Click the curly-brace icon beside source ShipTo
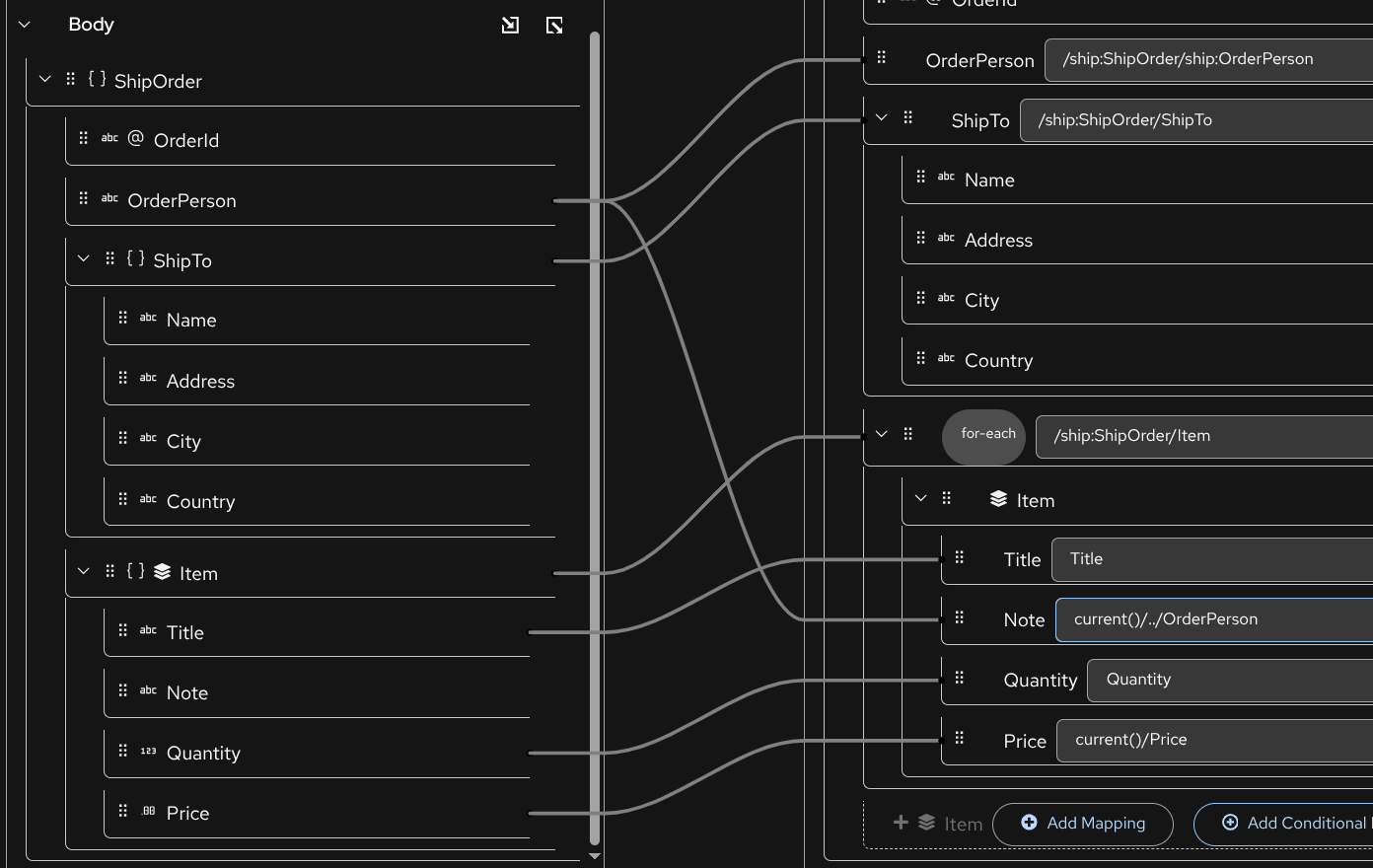 [133, 258]
